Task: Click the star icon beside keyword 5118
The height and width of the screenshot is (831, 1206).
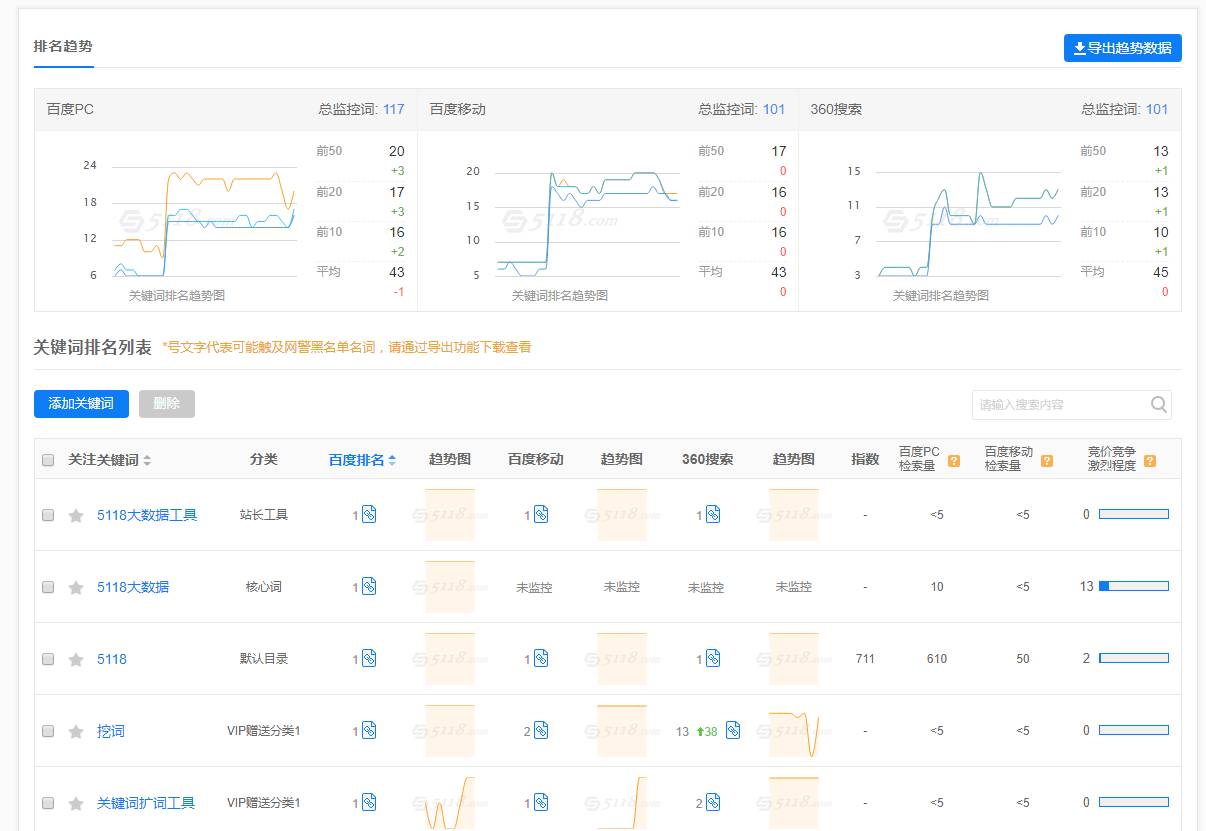Action: click(75, 660)
